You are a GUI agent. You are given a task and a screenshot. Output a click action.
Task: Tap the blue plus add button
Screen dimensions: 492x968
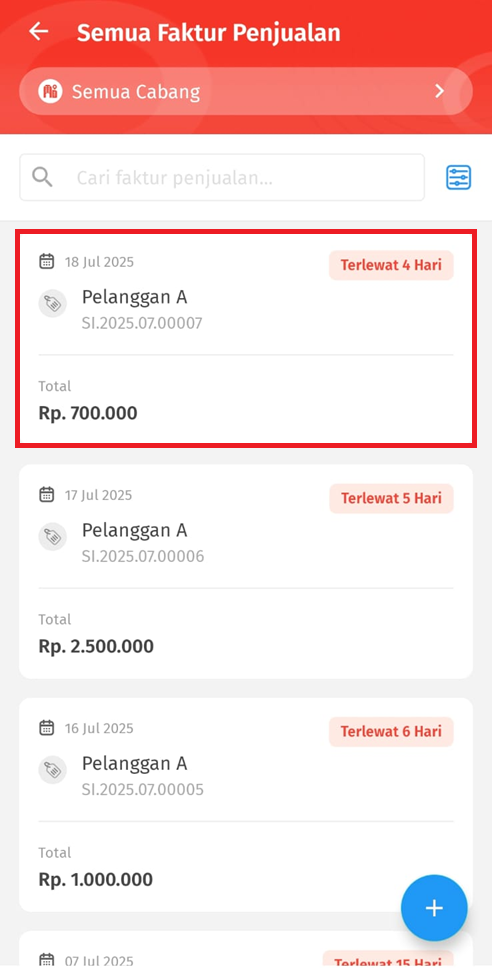[434, 908]
